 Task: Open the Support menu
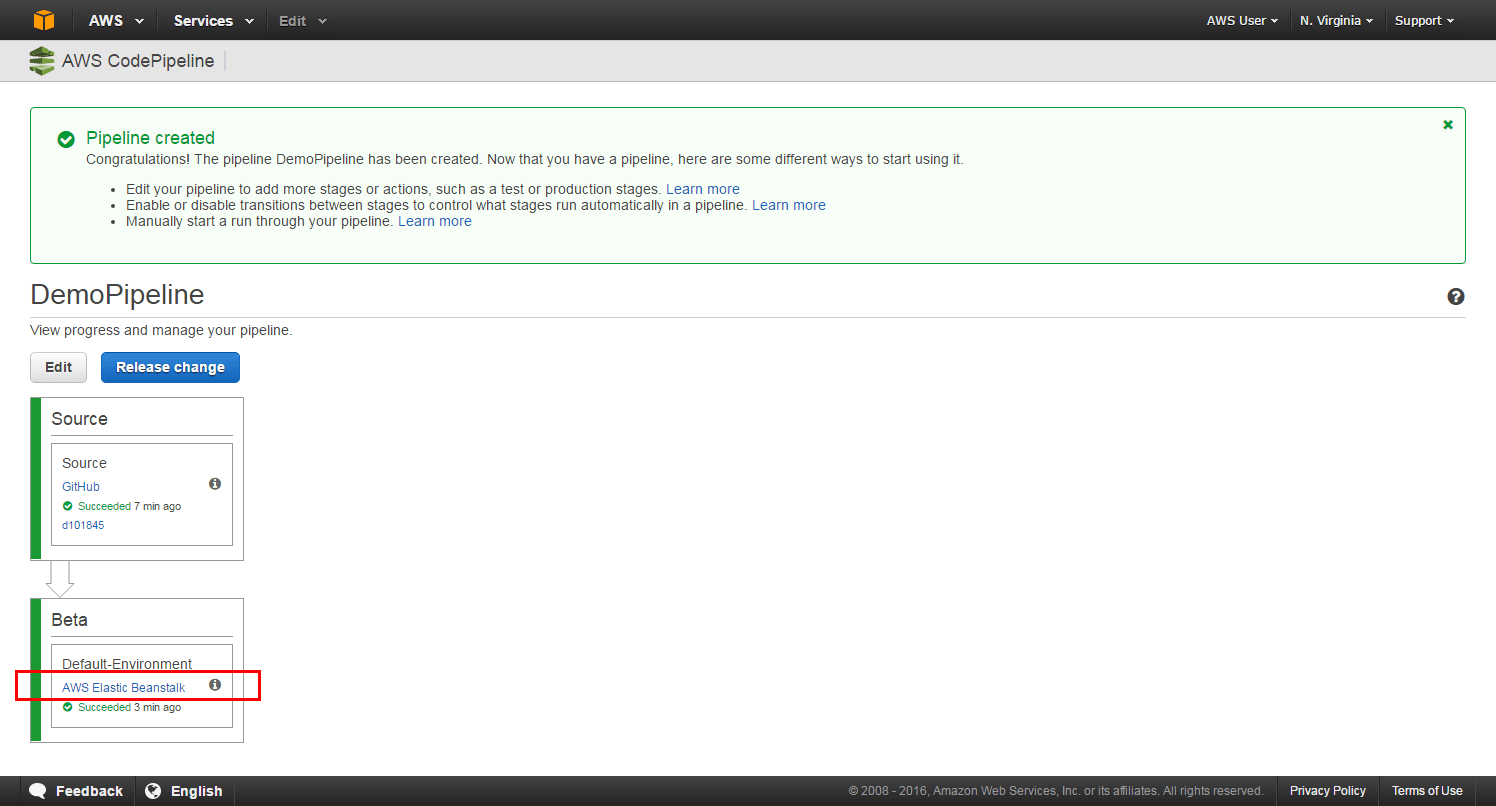[x=1424, y=21]
